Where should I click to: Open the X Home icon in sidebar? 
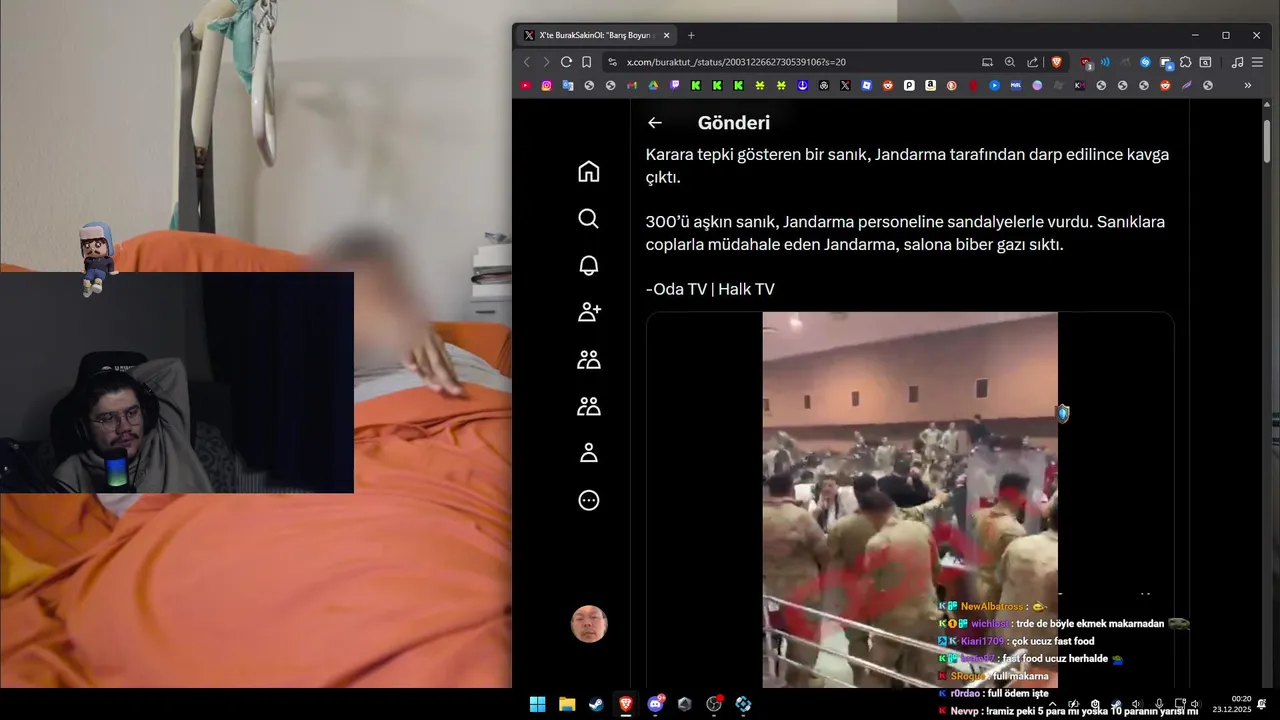point(589,171)
